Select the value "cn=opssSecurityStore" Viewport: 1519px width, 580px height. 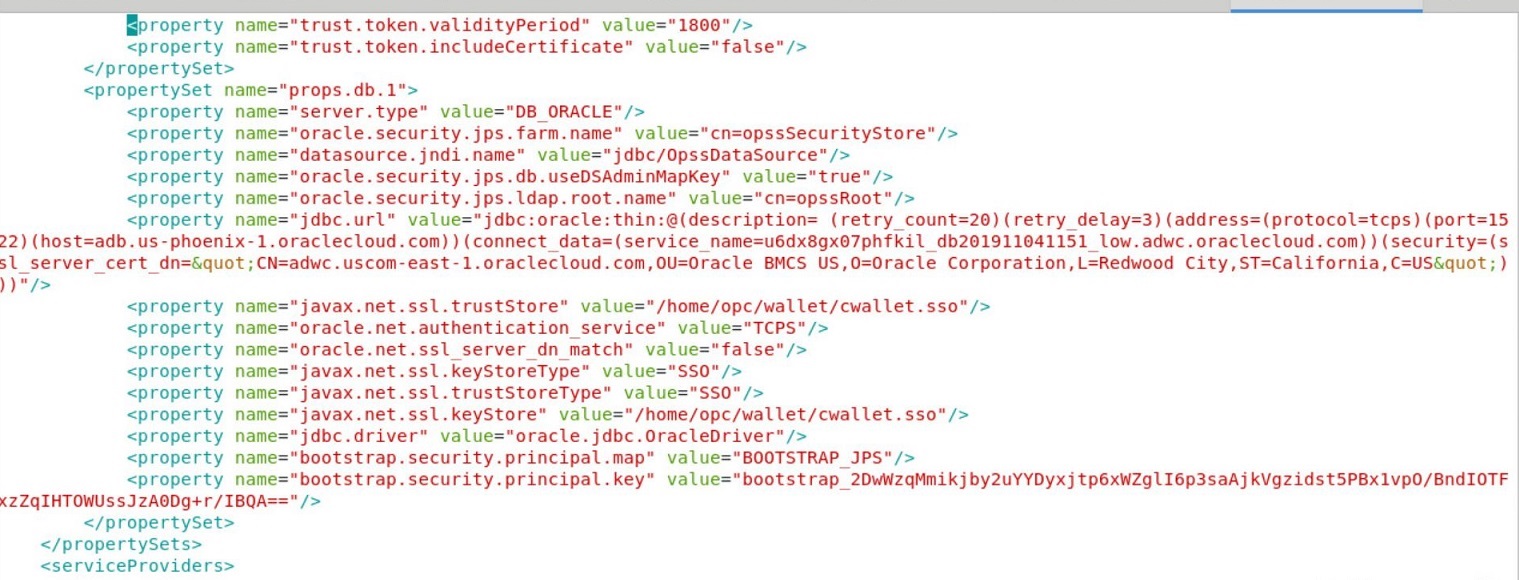pos(820,133)
